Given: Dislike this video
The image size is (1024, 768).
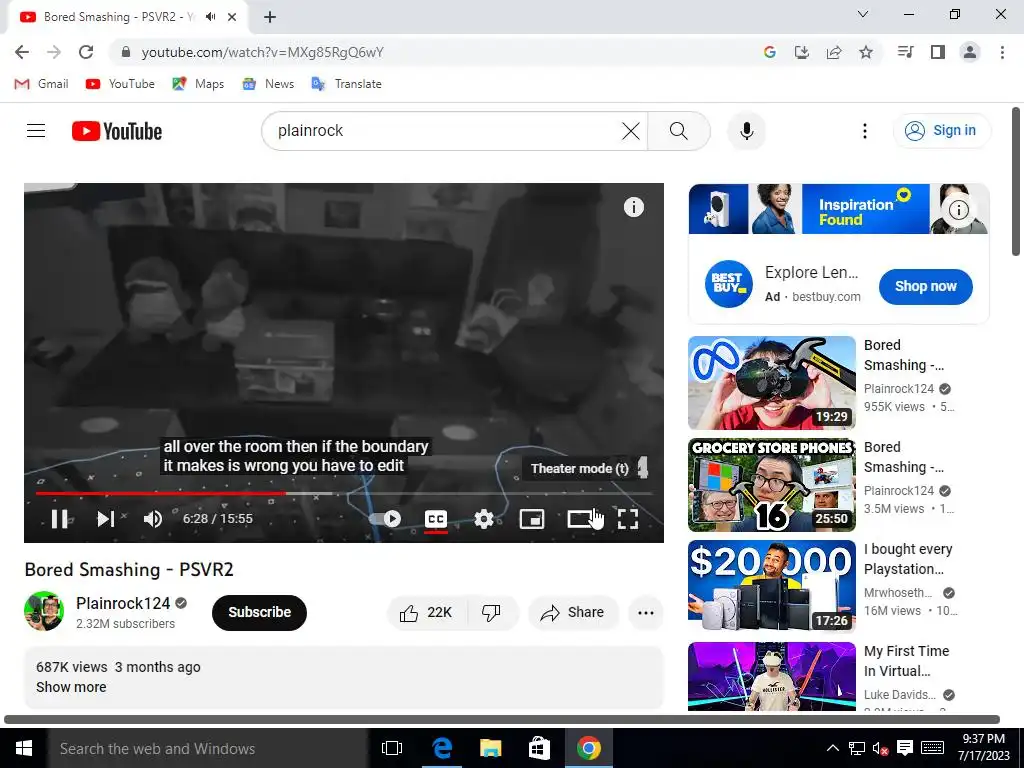Looking at the screenshot, I should [491, 613].
